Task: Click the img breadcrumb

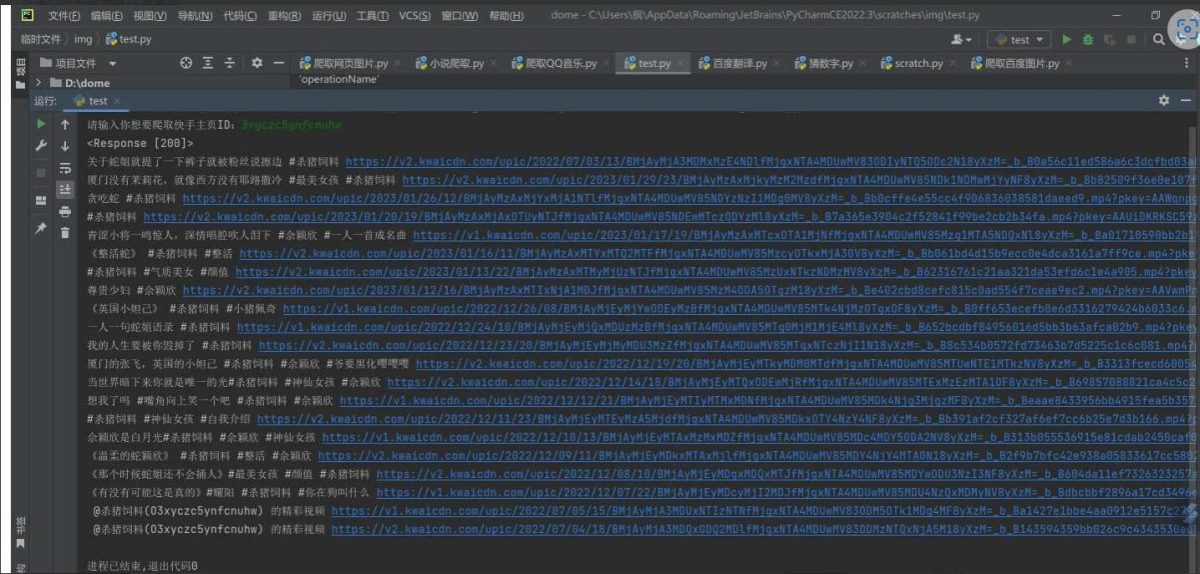Action: pyautogui.click(x=83, y=39)
